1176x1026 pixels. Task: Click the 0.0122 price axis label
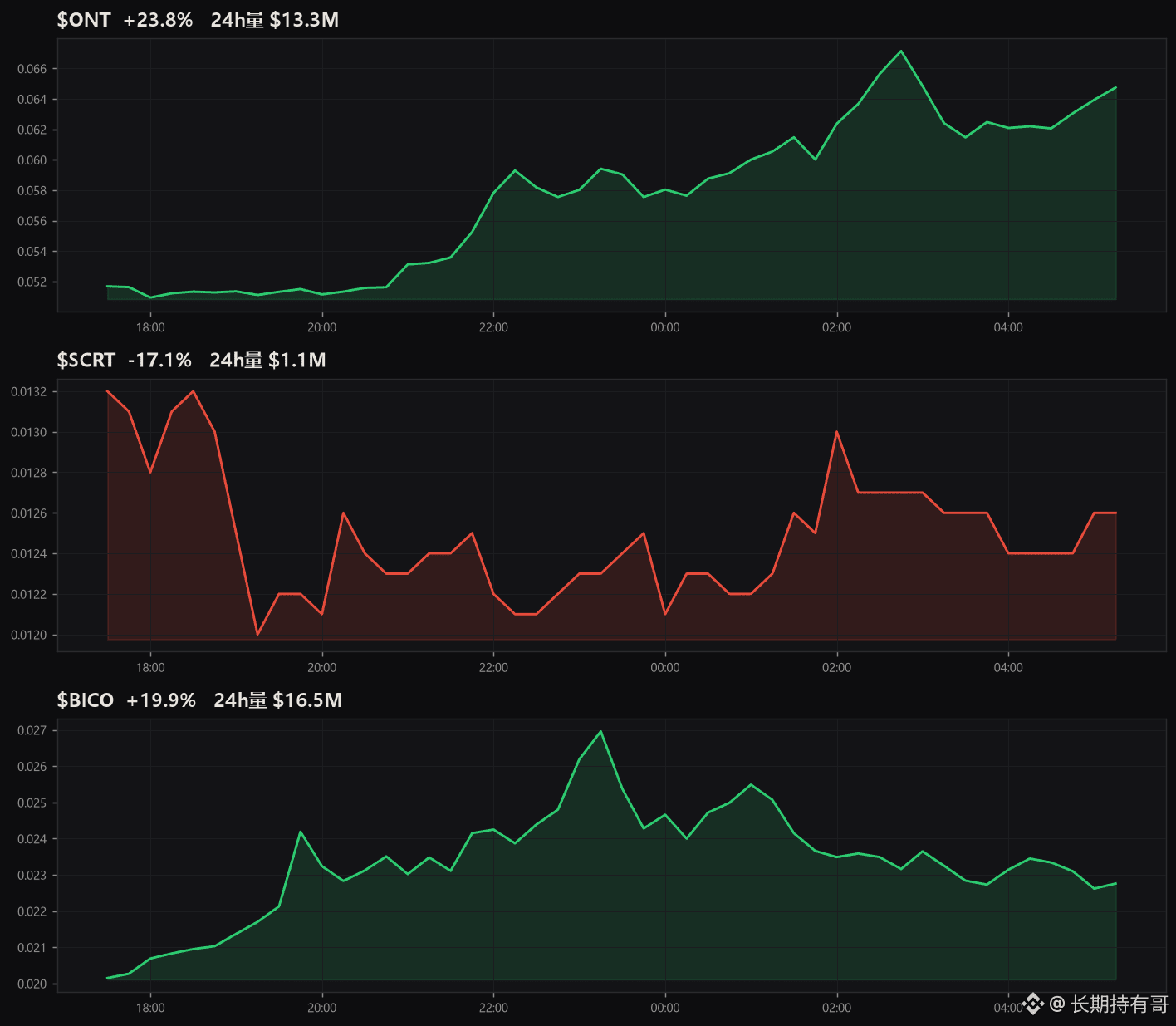point(29,595)
